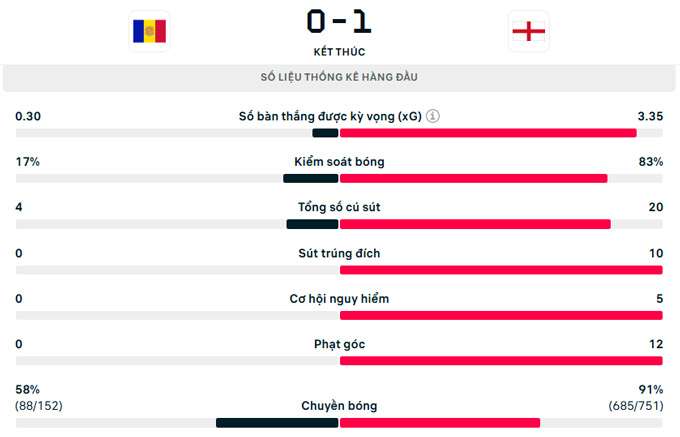Click Andorra's 58% pass accuracy value
Screen dimensions: 680x437
click(x=27, y=389)
